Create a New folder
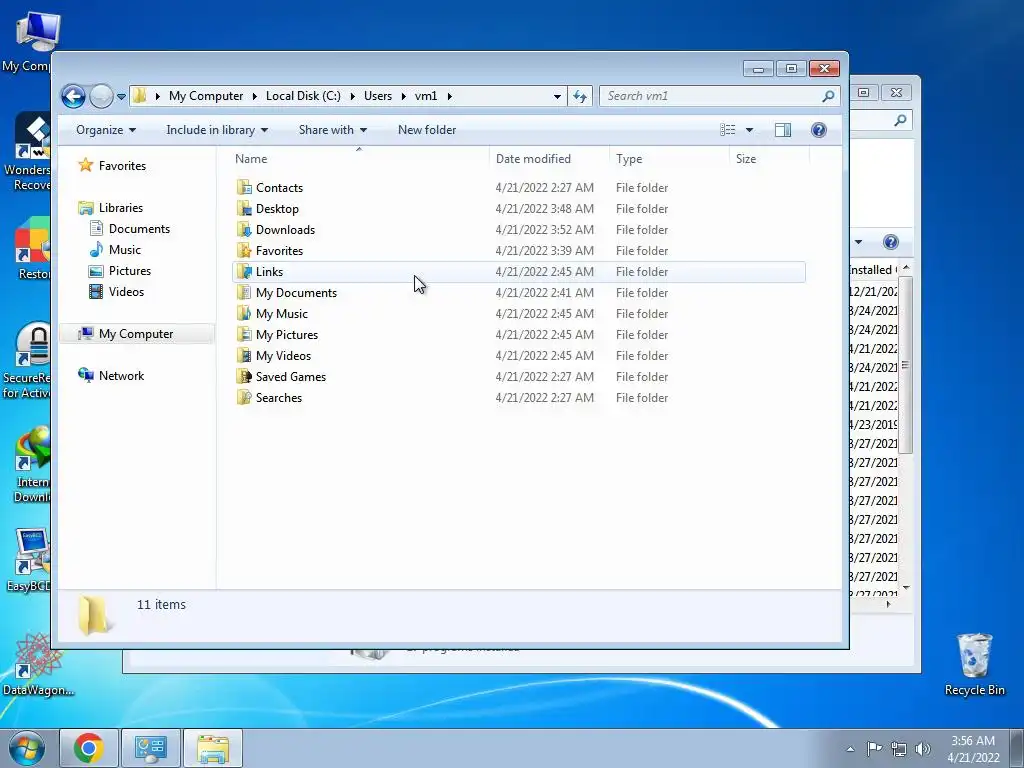 tap(427, 130)
